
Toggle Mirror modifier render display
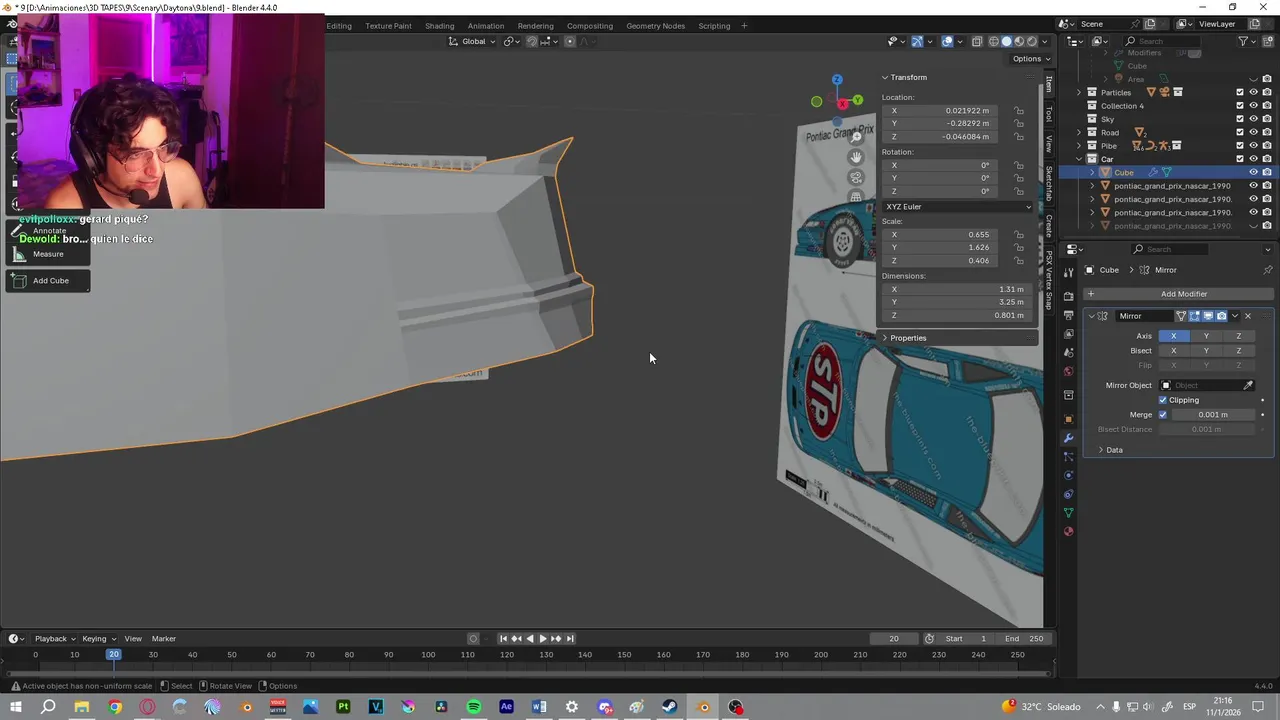tap(1221, 316)
